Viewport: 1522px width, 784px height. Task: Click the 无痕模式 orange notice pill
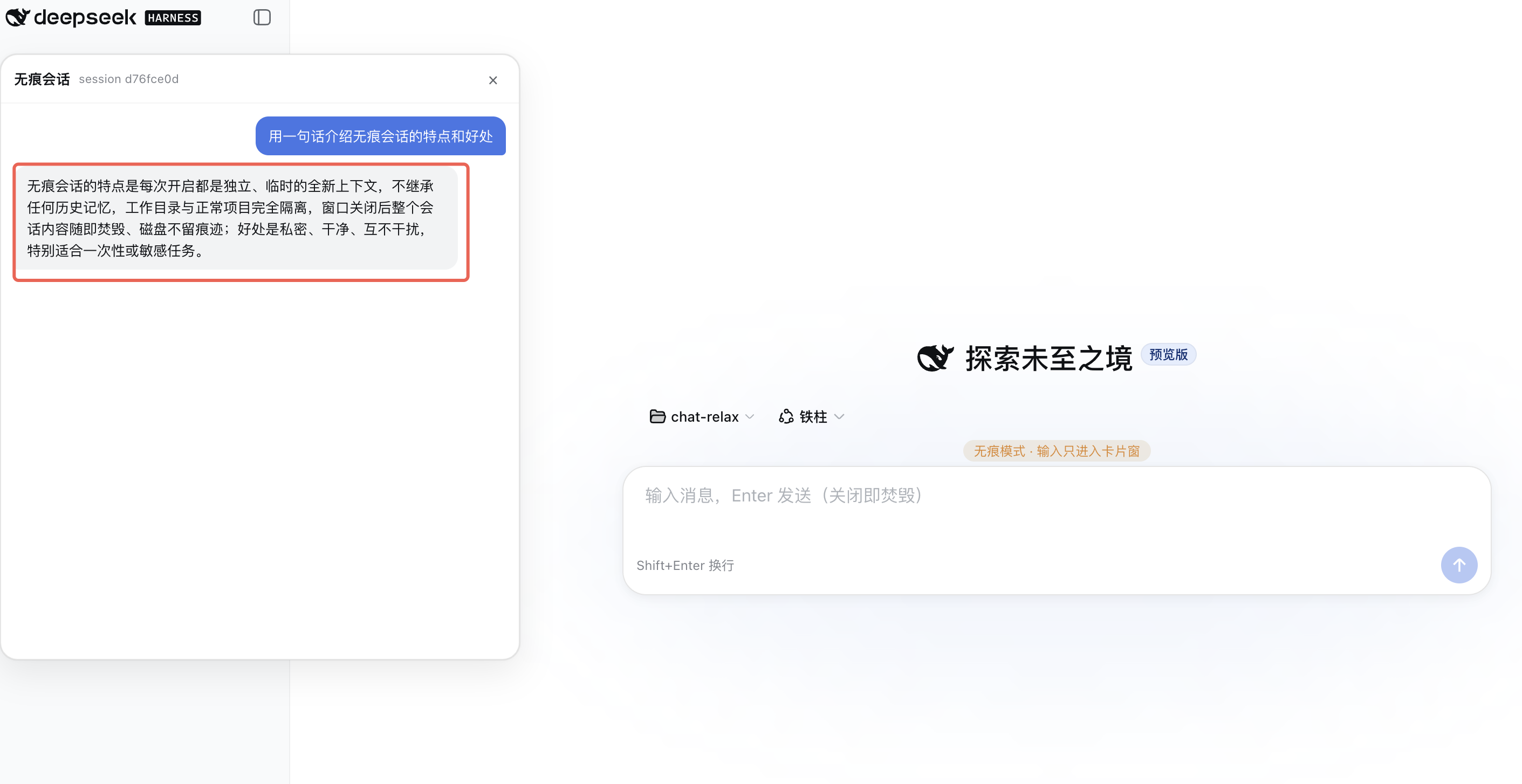tap(1057, 451)
